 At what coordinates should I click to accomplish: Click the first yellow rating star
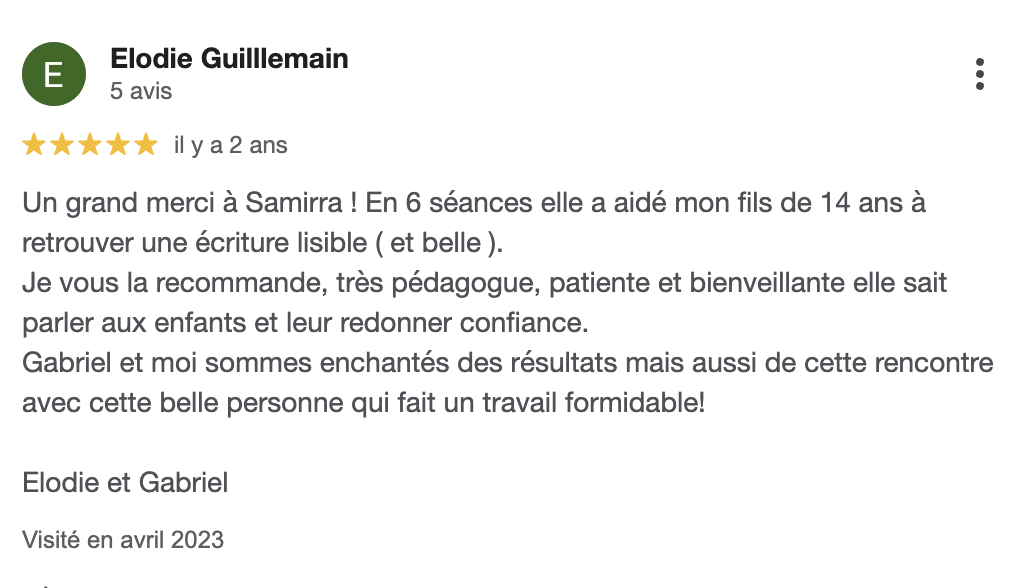point(34,145)
